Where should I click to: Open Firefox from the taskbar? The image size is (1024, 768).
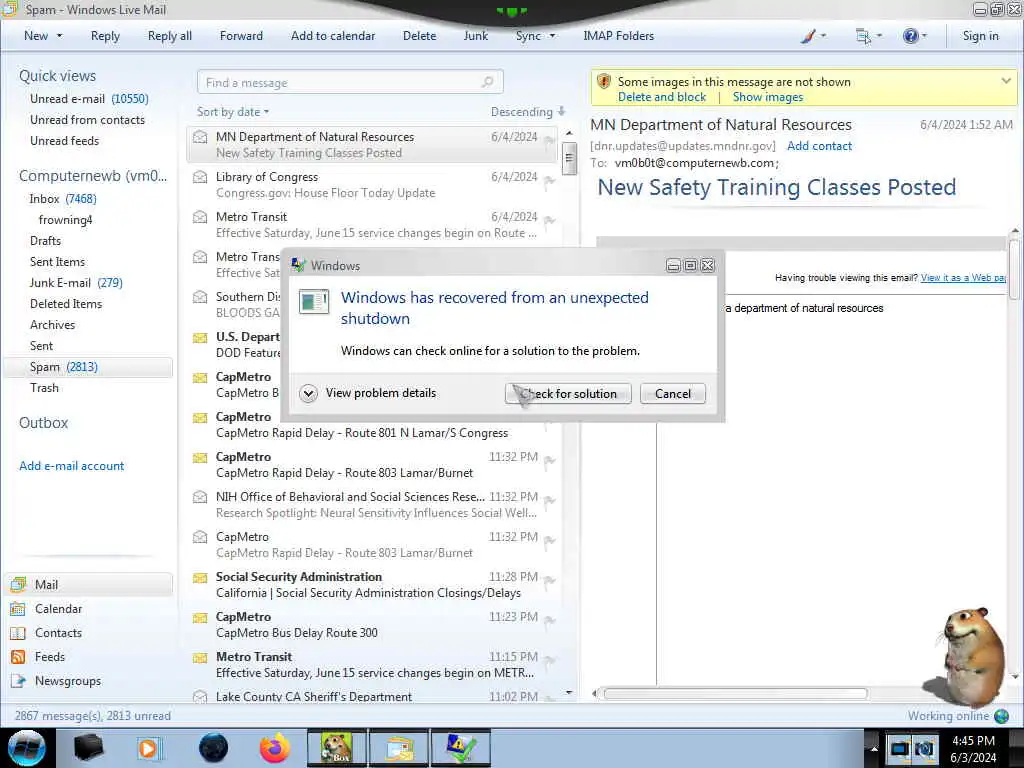click(x=275, y=748)
